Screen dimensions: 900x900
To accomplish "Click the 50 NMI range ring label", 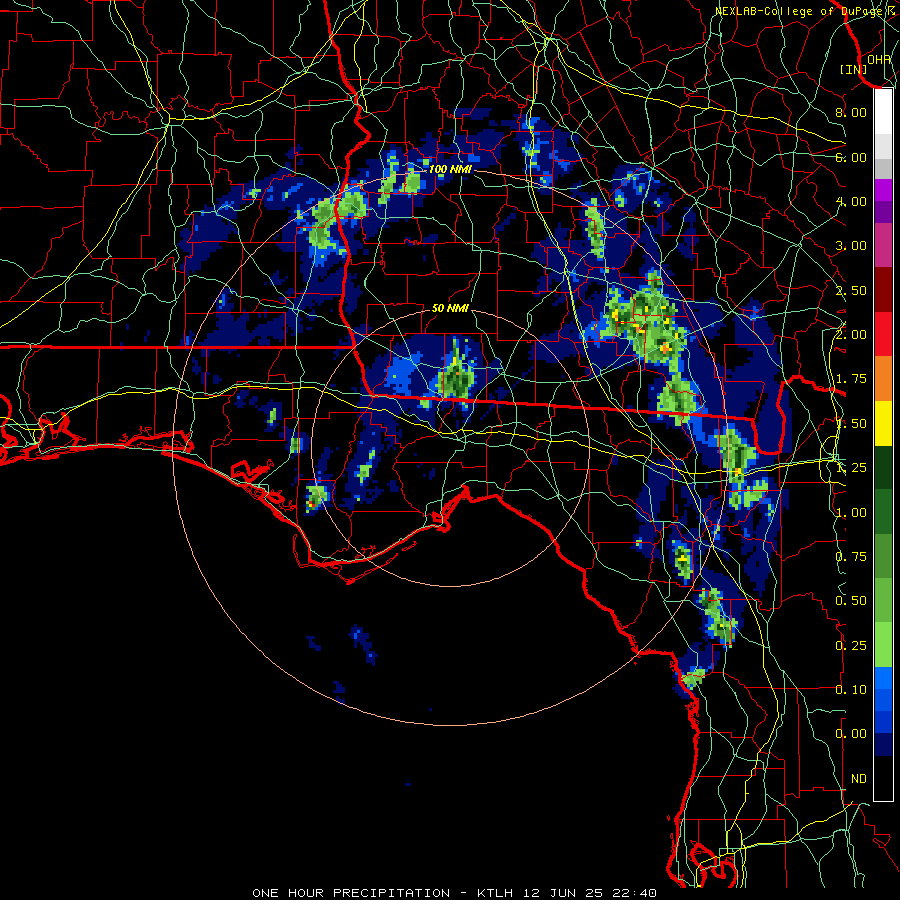I will (x=450, y=308).
